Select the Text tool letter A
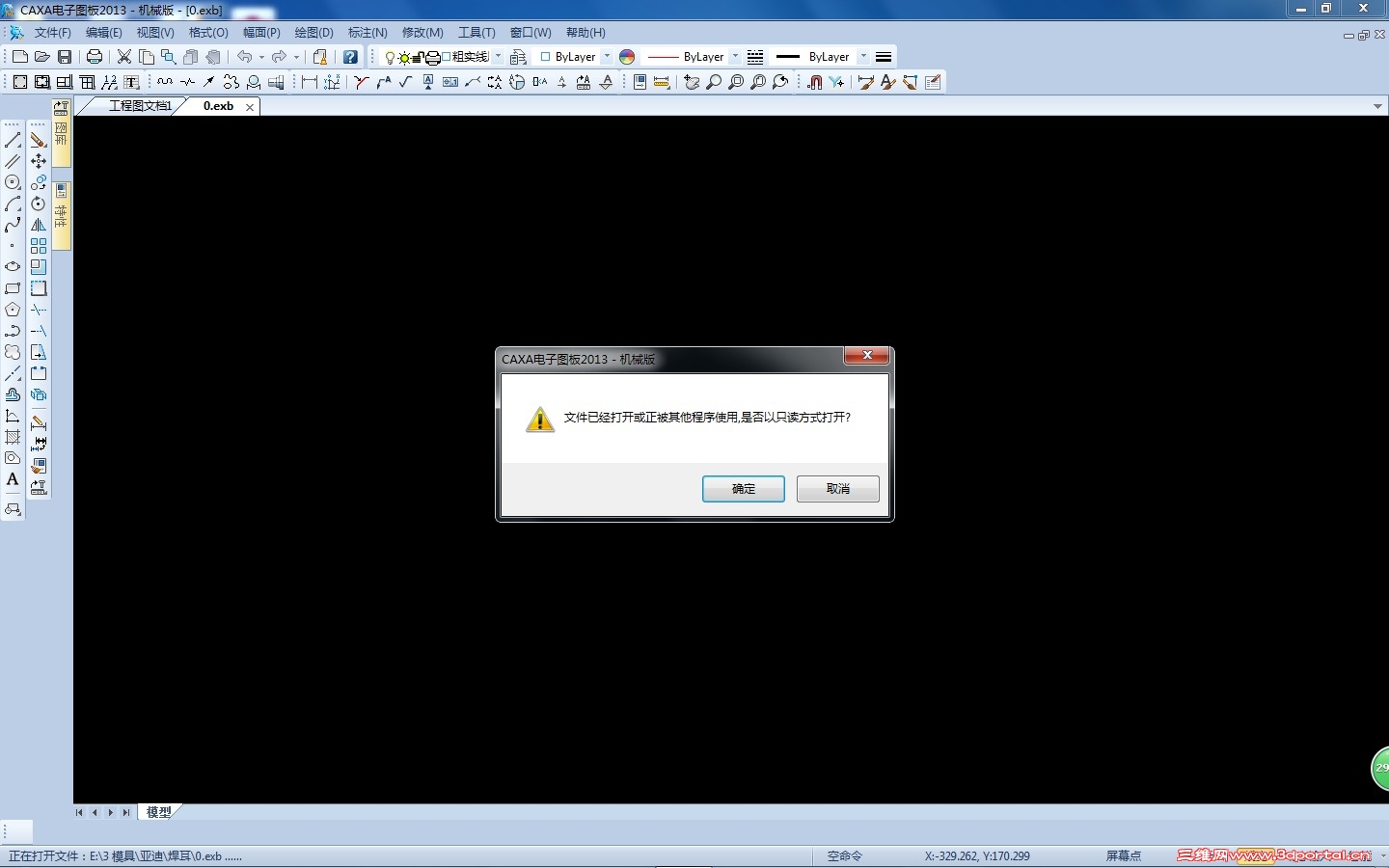The height and width of the screenshot is (868, 1389). coord(13,479)
